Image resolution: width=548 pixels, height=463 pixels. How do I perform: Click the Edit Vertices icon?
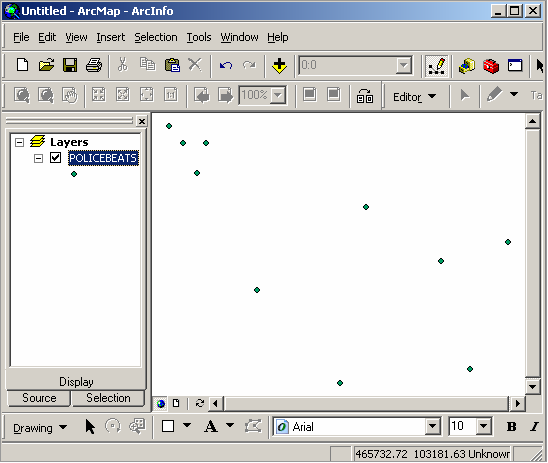(253, 426)
